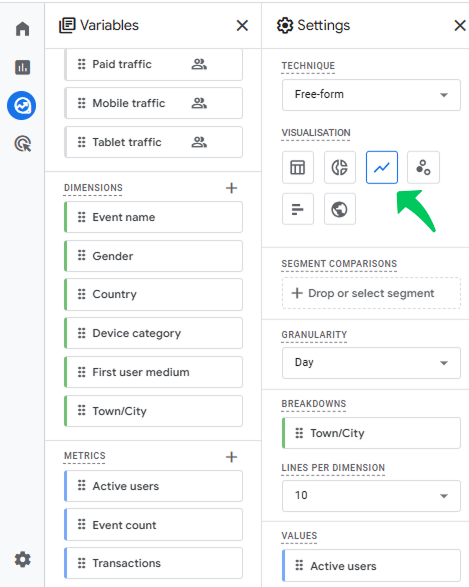The height and width of the screenshot is (587, 469).
Task: Pick the scatter plot visualisation
Action: [423, 167]
